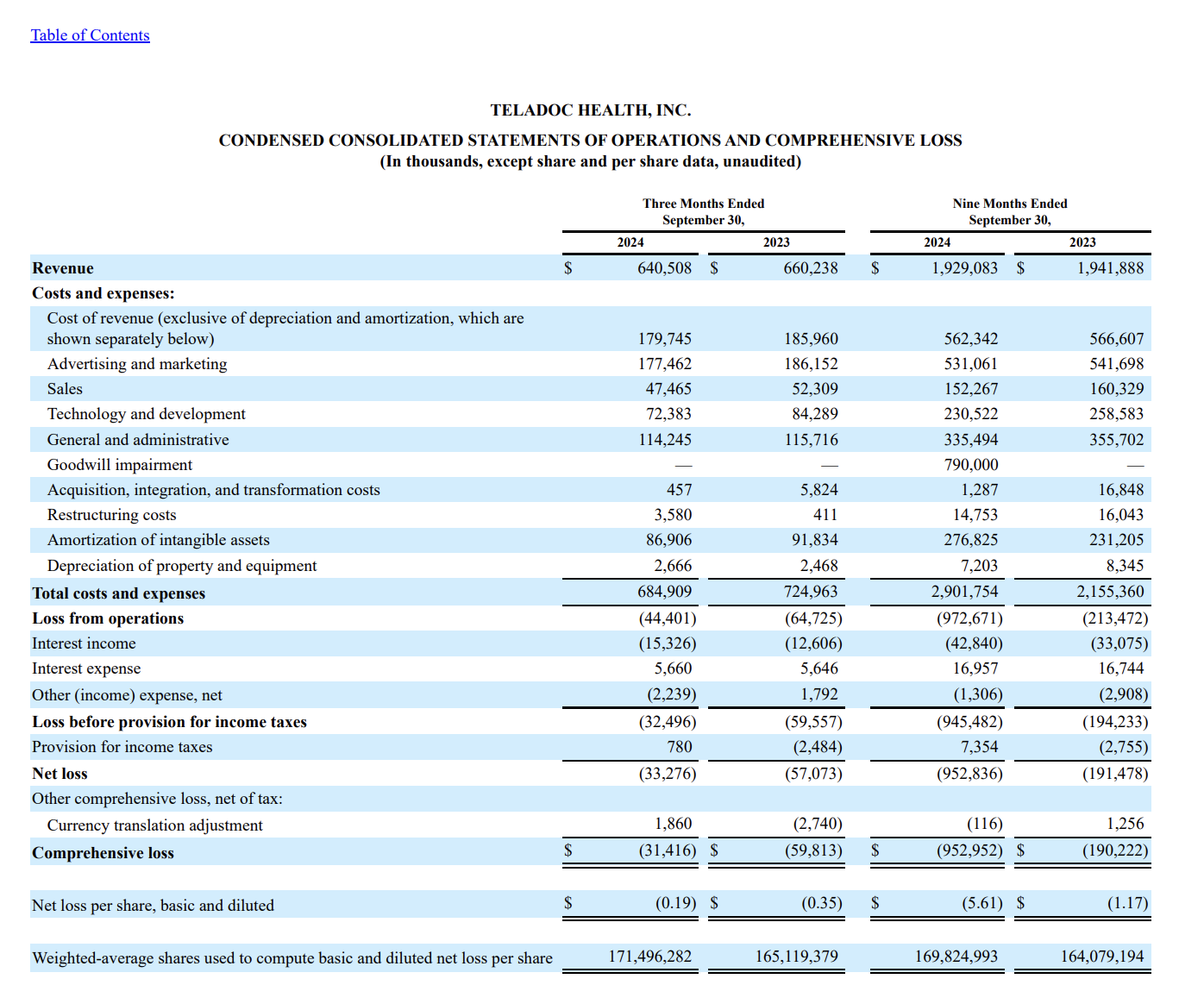Screen dimensions: 1204x1004
Task: Click the '(In thousands, except share...' subtitle
Action: (x=591, y=162)
